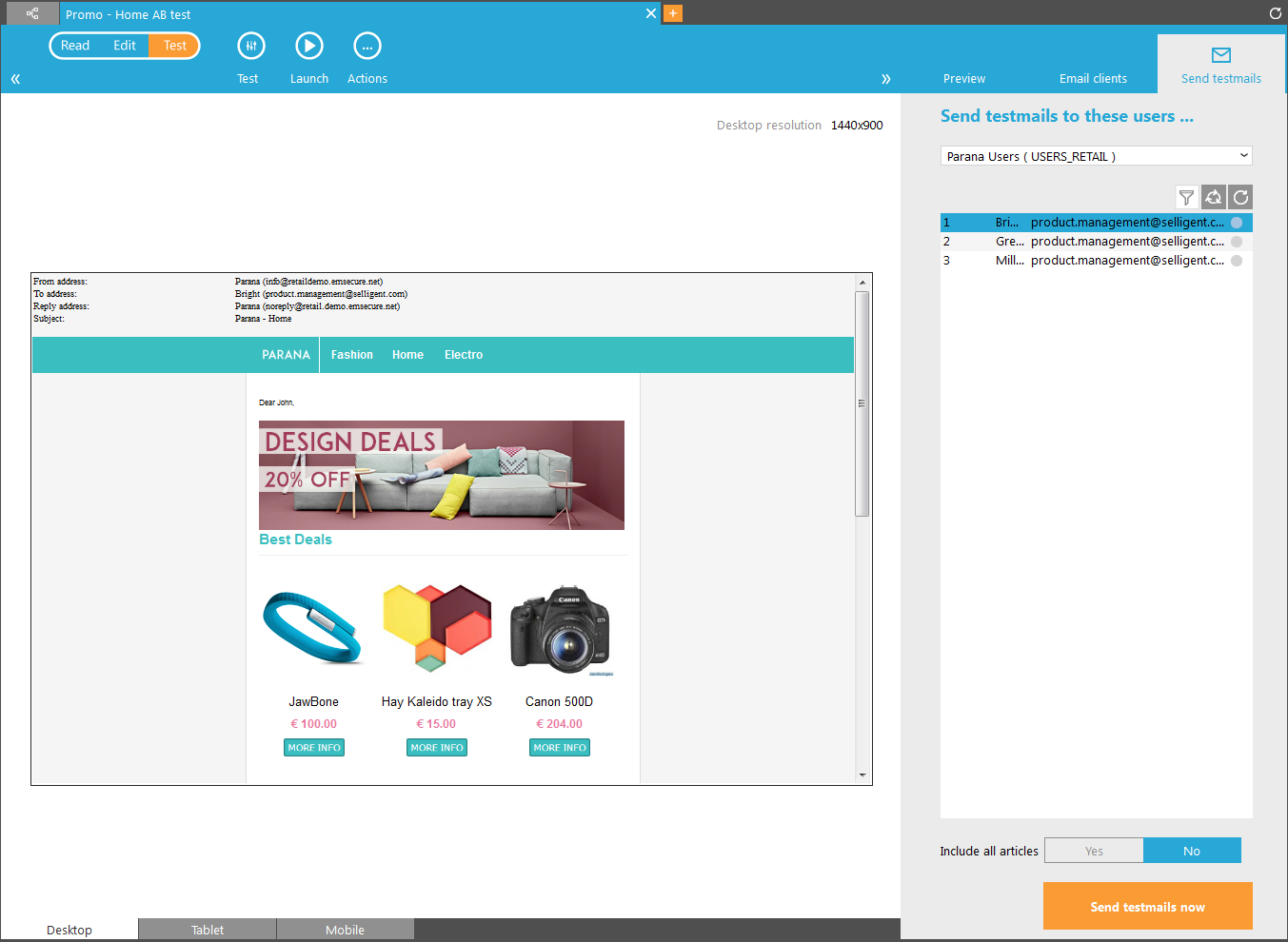Viewport: 1288px width, 942px height.
Task: Click the recycle arrows icon above user list
Action: (1213, 197)
